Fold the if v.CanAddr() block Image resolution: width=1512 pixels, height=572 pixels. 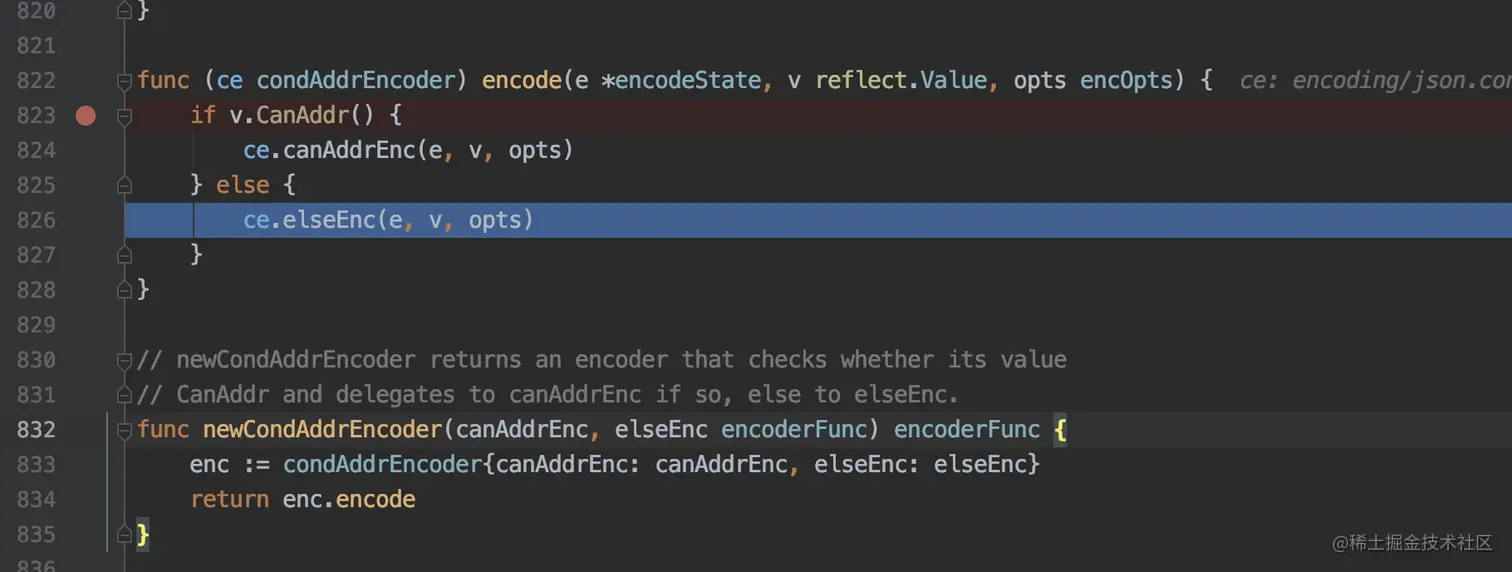click(x=125, y=116)
